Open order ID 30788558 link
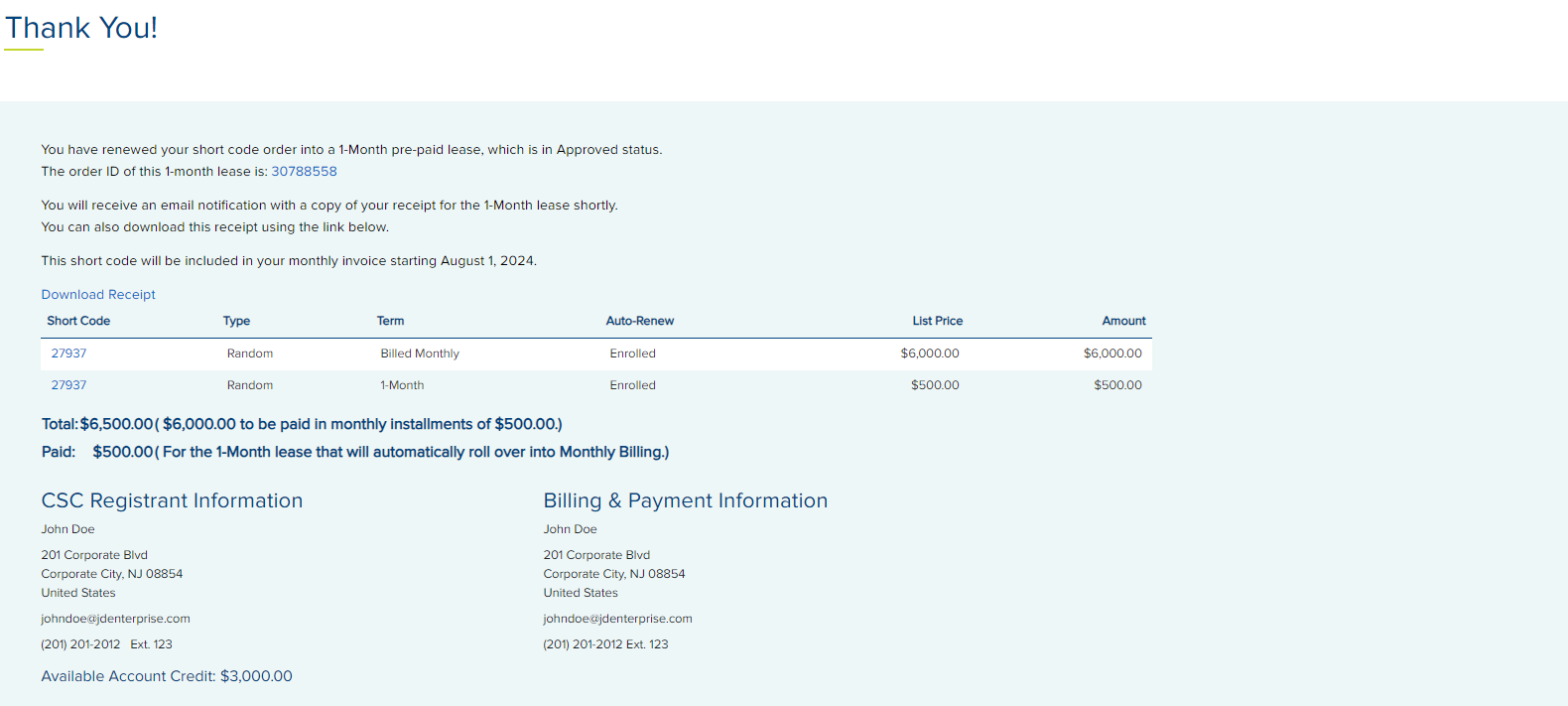The width and height of the screenshot is (1568, 706). pos(304,172)
